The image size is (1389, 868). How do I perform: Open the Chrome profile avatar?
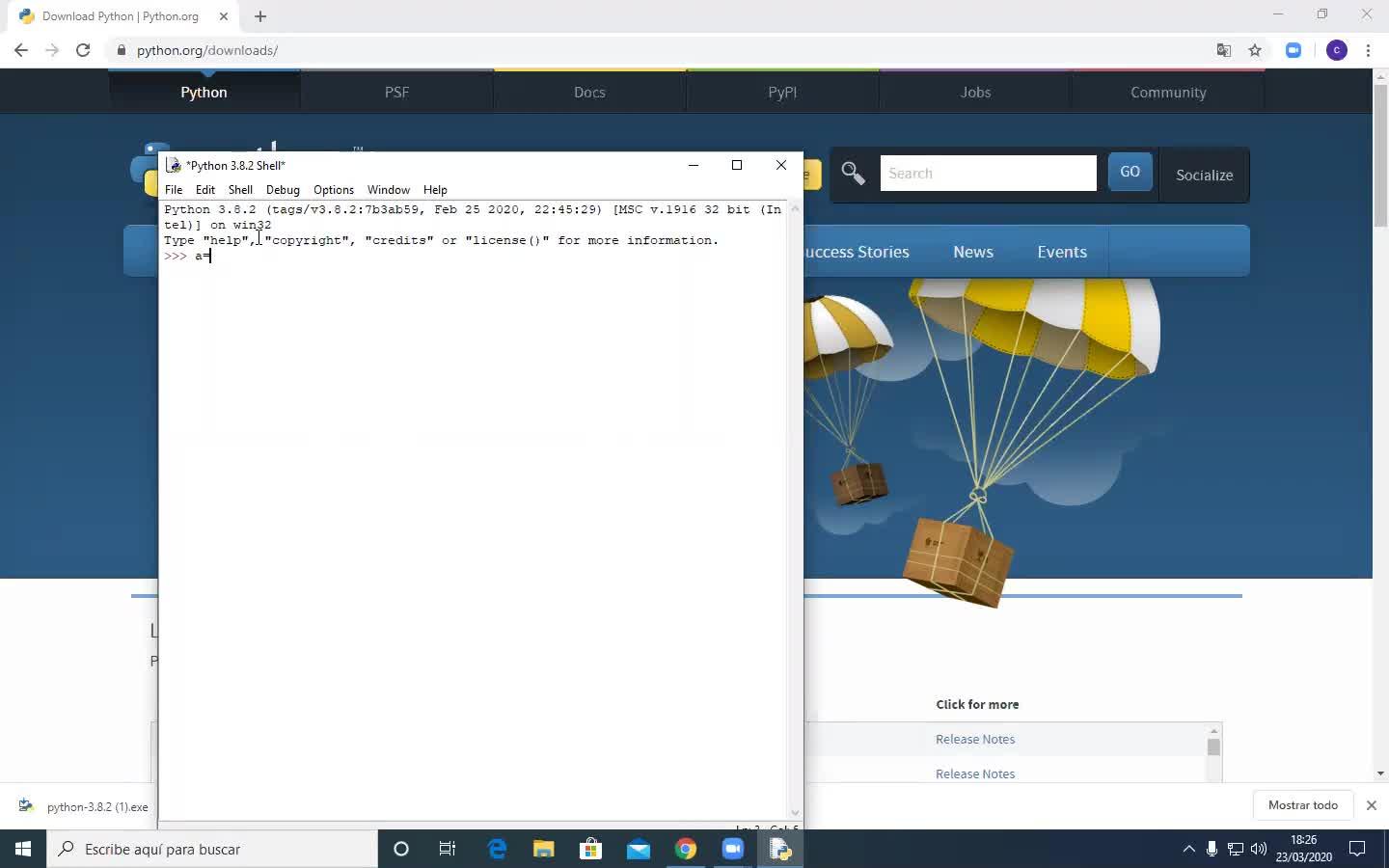[x=1337, y=50]
